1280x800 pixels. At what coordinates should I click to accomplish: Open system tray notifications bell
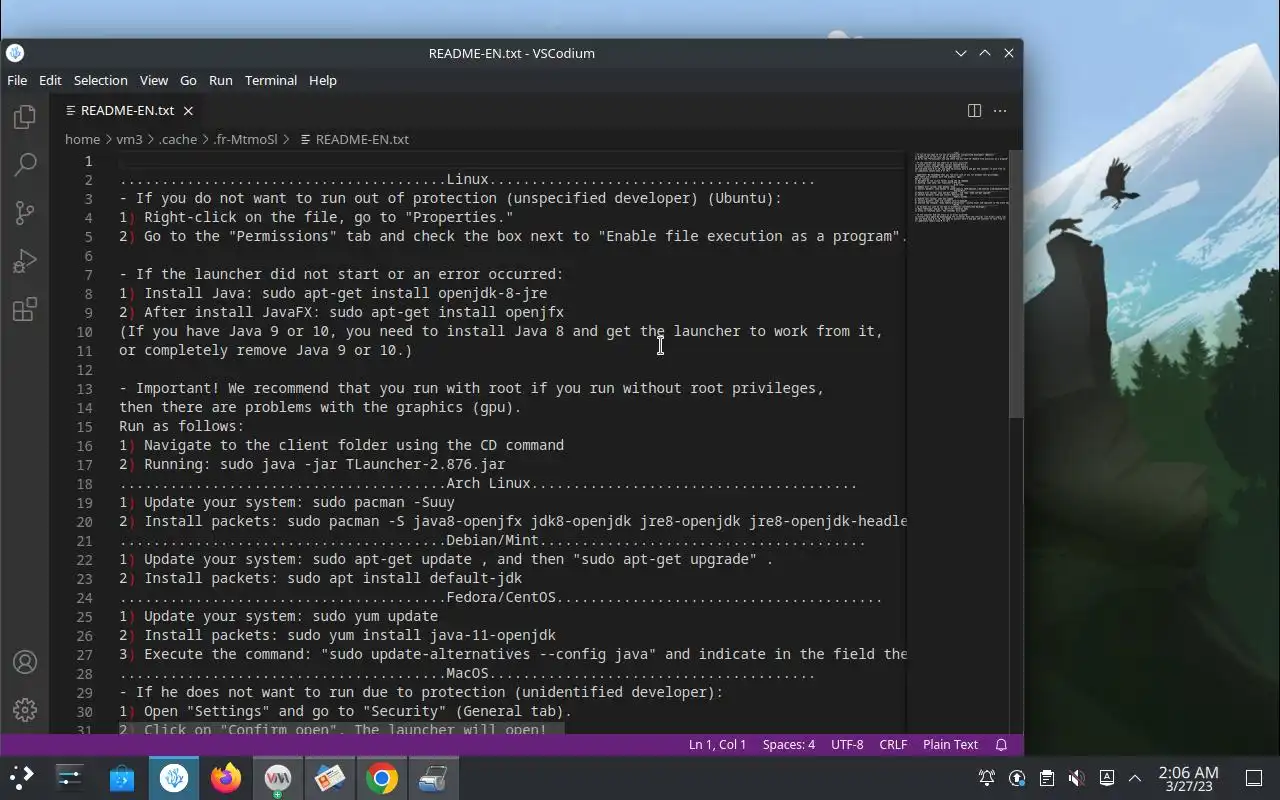click(x=987, y=778)
